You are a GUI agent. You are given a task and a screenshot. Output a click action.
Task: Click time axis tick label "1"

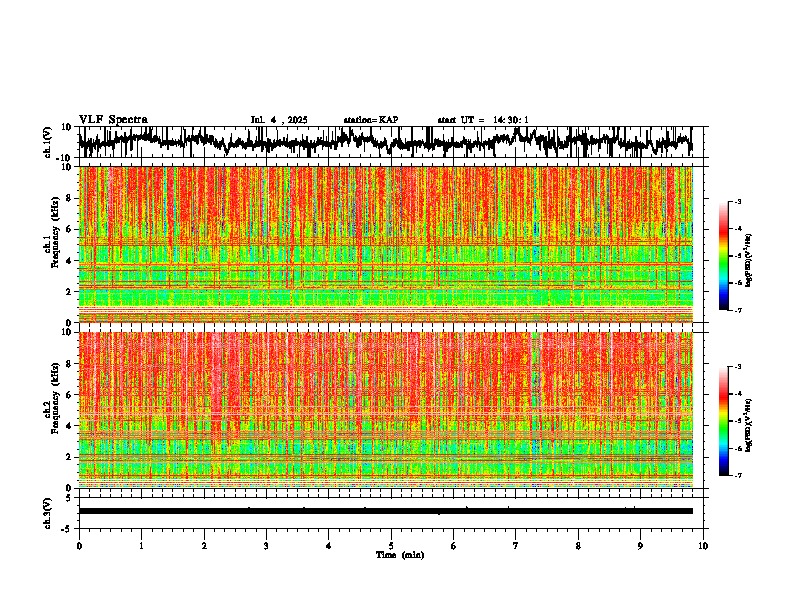(x=141, y=546)
